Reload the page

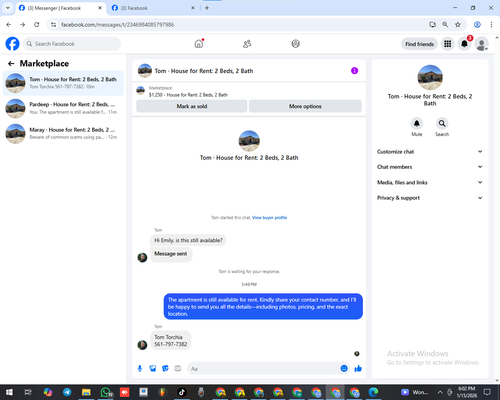point(37,24)
